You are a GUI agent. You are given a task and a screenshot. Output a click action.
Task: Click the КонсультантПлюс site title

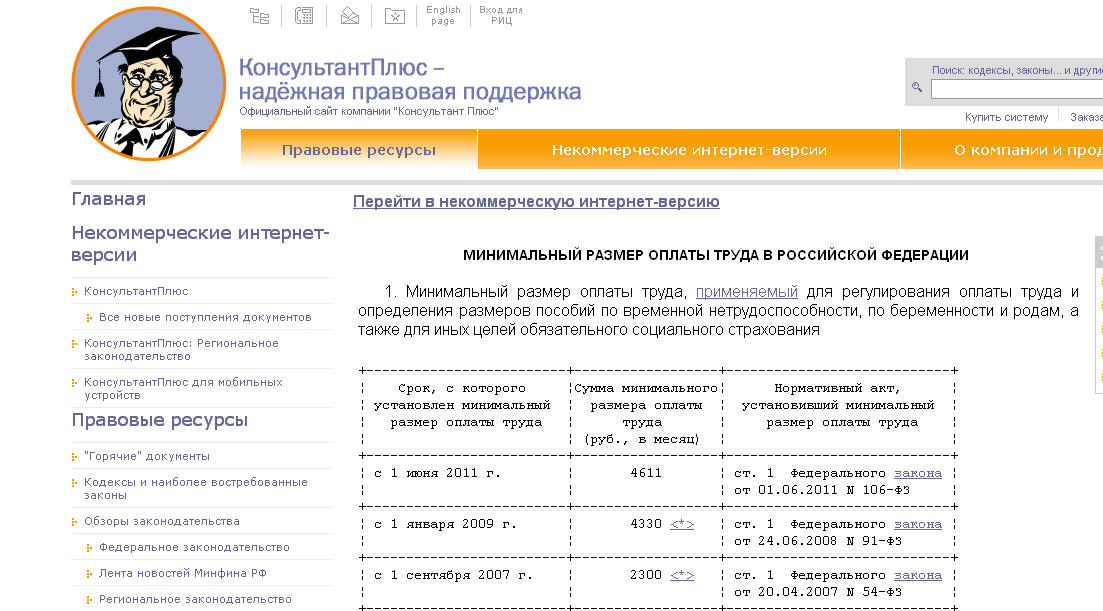(409, 79)
